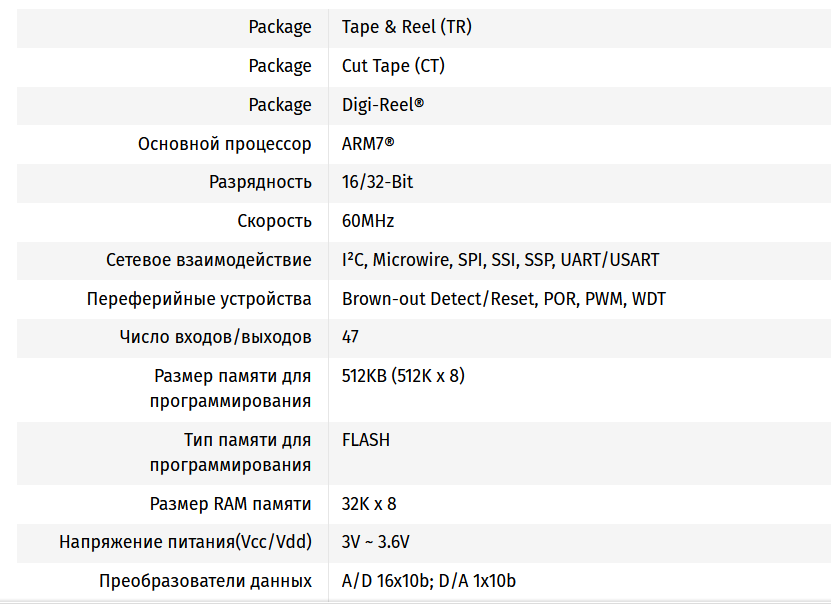
Task: Select the Скорость label
Action: point(274,221)
